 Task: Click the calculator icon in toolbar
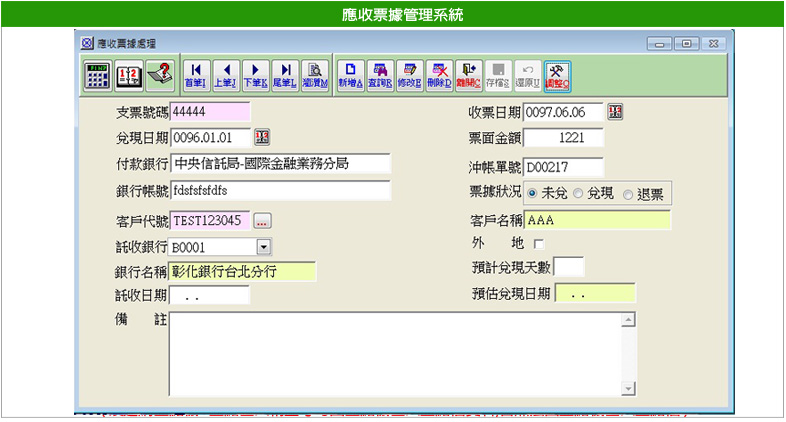coord(97,74)
